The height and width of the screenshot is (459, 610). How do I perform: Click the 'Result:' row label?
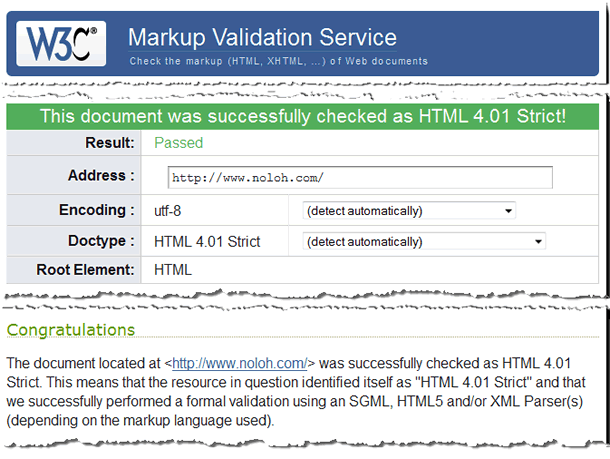point(110,143)
